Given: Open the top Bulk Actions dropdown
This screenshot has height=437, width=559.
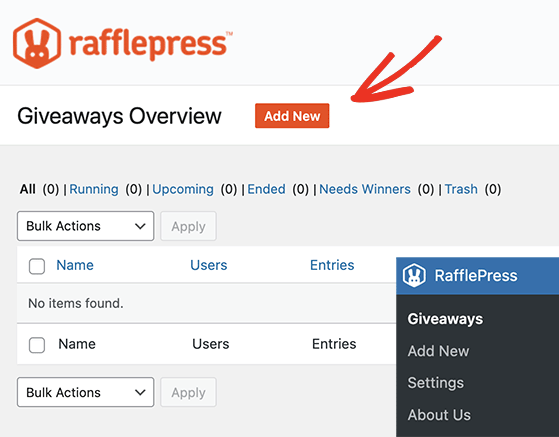Looking at the screenshot, I should click(x=86, y=226).
